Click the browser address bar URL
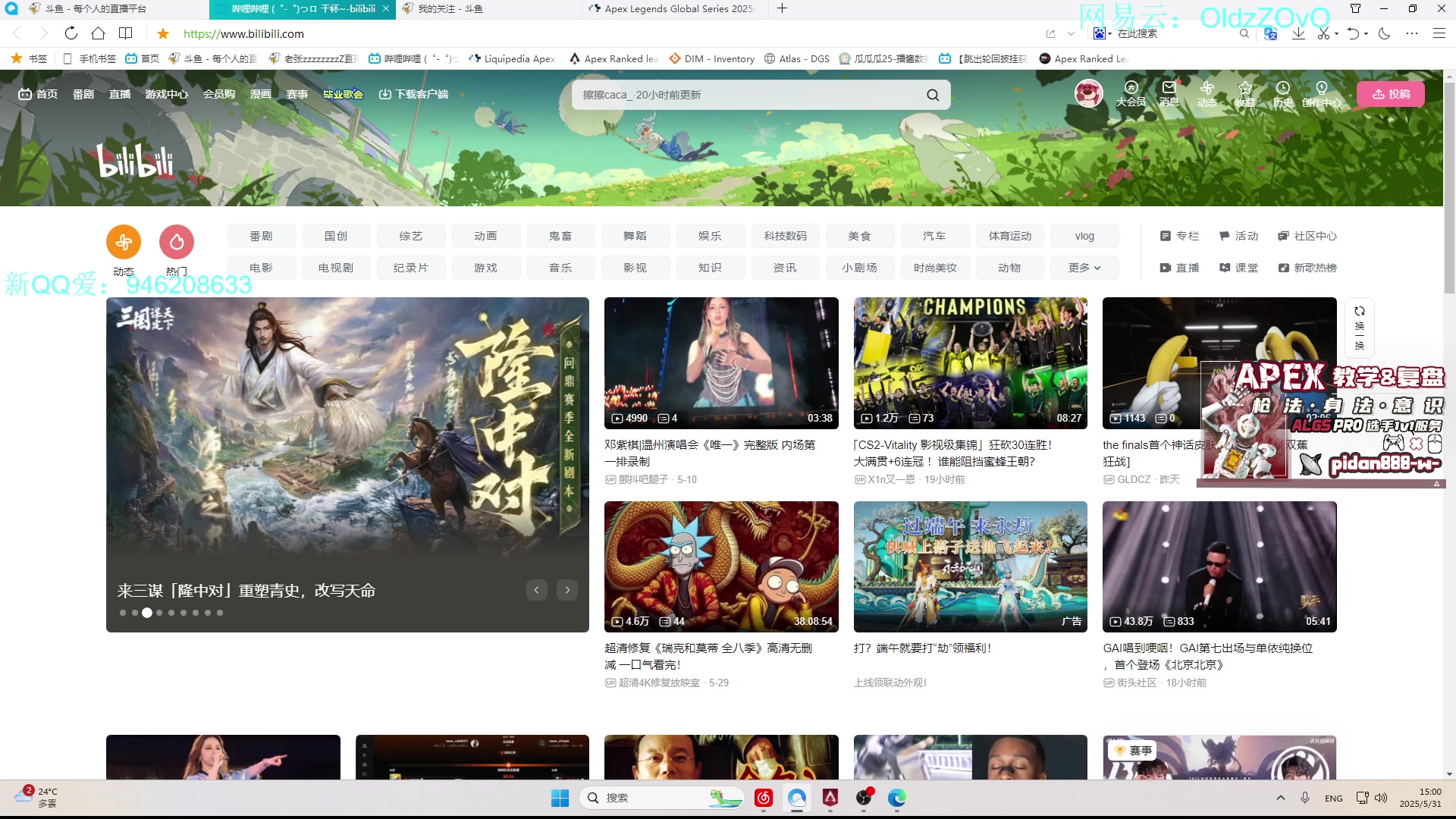This screenshot has width=1456, height=819. coord(243,33)
